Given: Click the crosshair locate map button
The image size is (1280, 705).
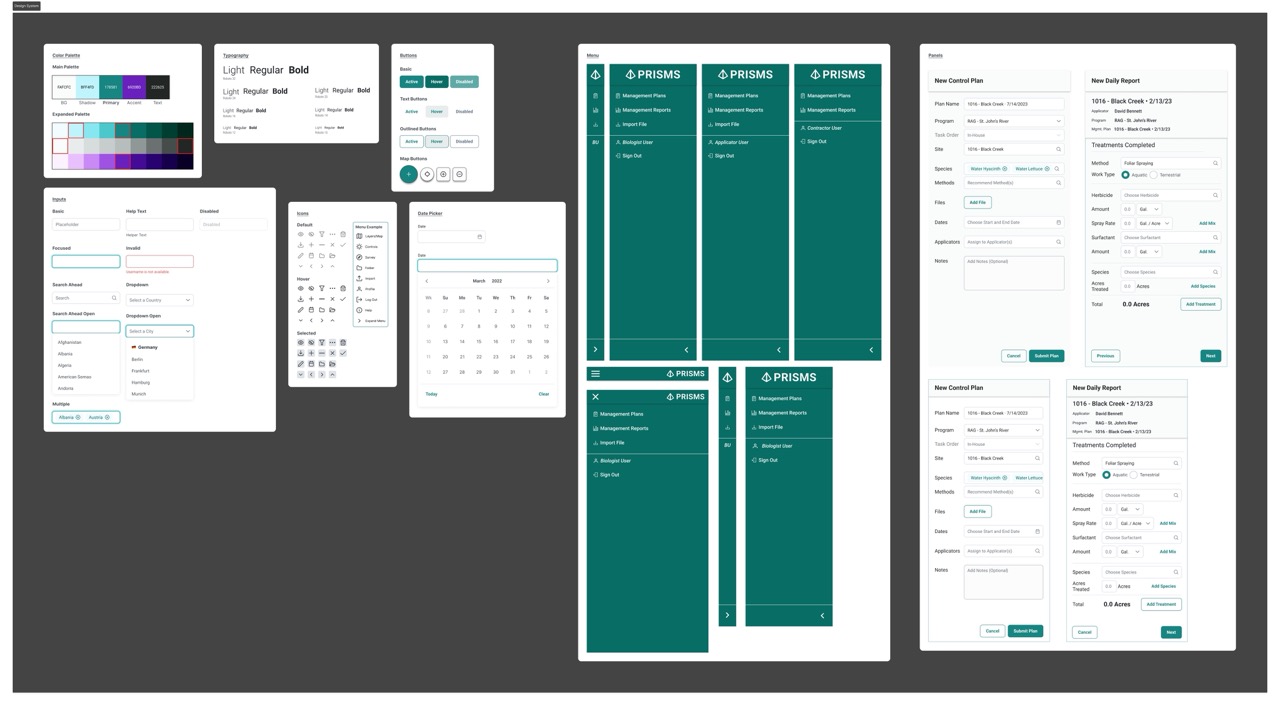Looking at the screenshot, I should click(427, 174).
